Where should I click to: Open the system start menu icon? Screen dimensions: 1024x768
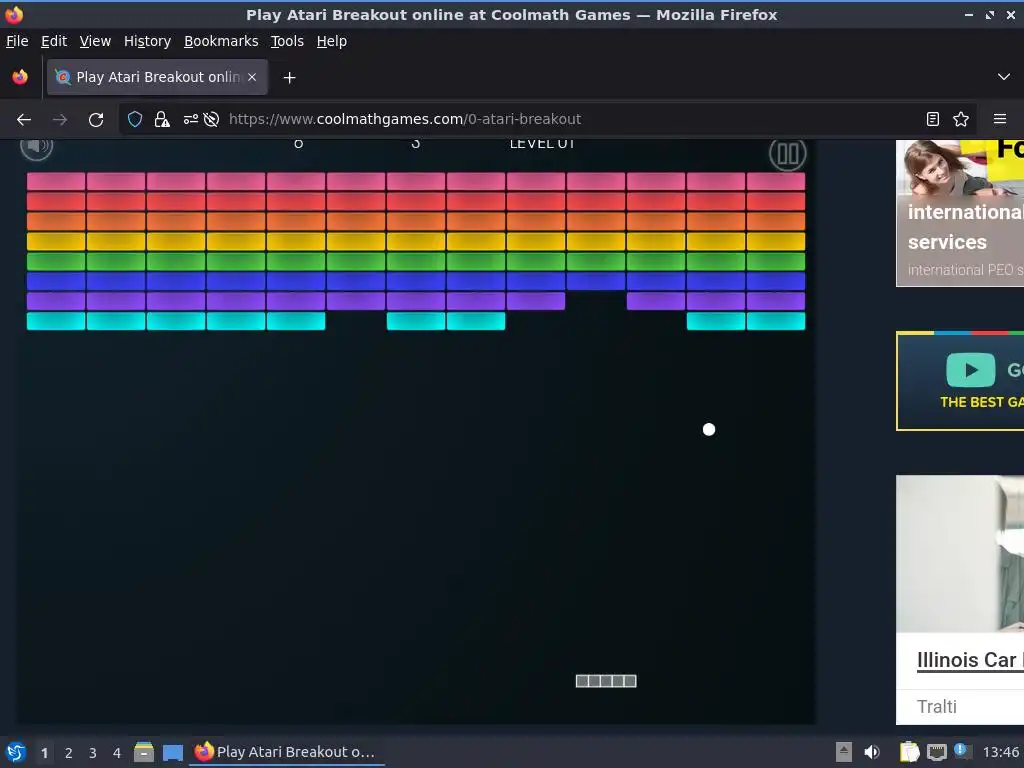pos(16,752)
